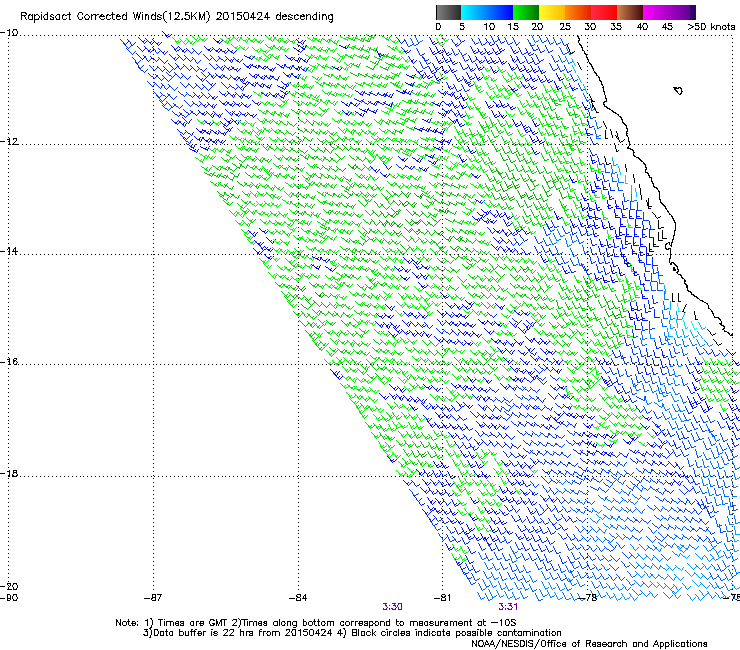Click the title 'Rapidscat Corrected Winds(12.5KM)'
This screenshot has width=740, height=650.
(x=115, y=17)
